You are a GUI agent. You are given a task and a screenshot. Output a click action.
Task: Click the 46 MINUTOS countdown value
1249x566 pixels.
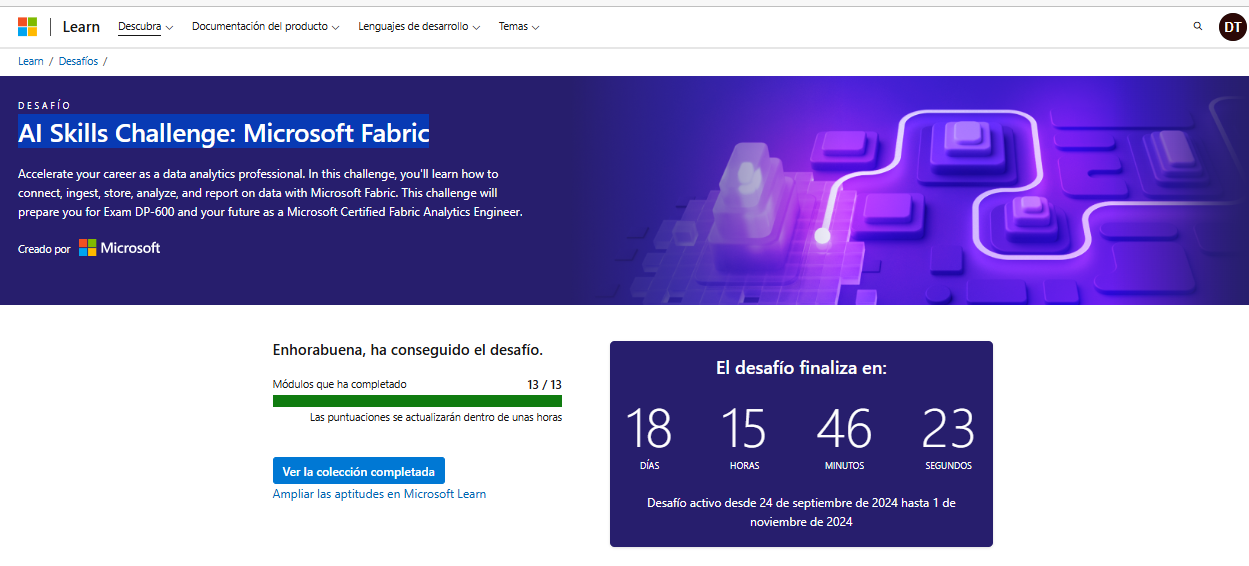click(845, 437)
